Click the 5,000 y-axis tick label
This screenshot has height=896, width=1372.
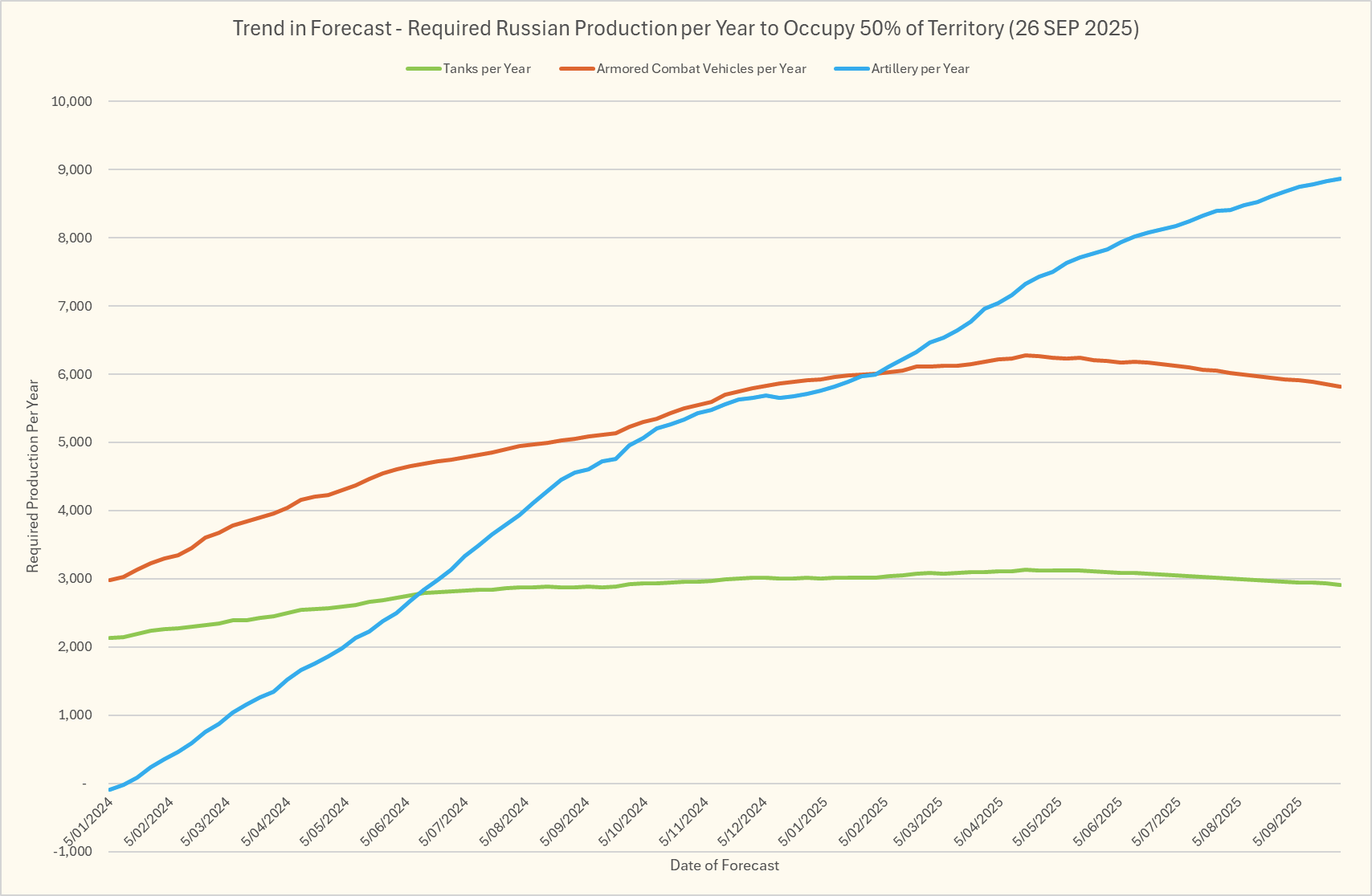pos(76,442)
